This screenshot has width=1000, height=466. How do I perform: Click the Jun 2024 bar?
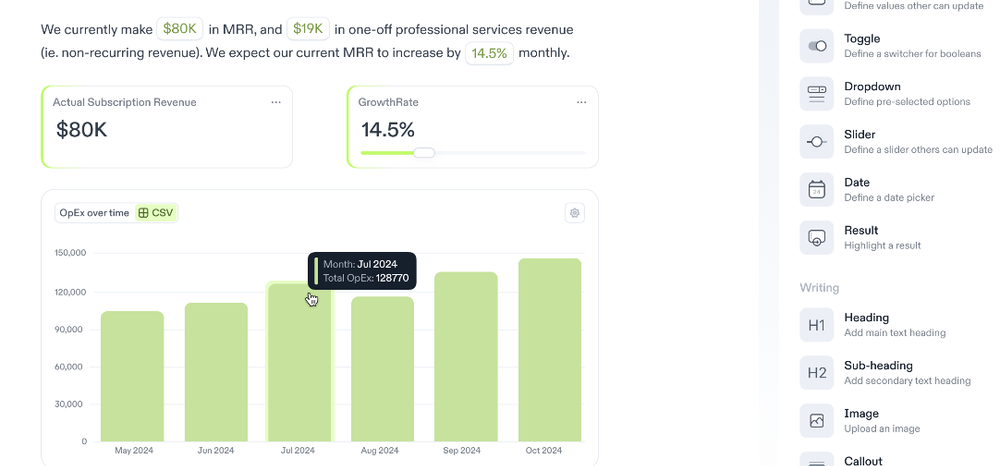(x=216, y=372)
